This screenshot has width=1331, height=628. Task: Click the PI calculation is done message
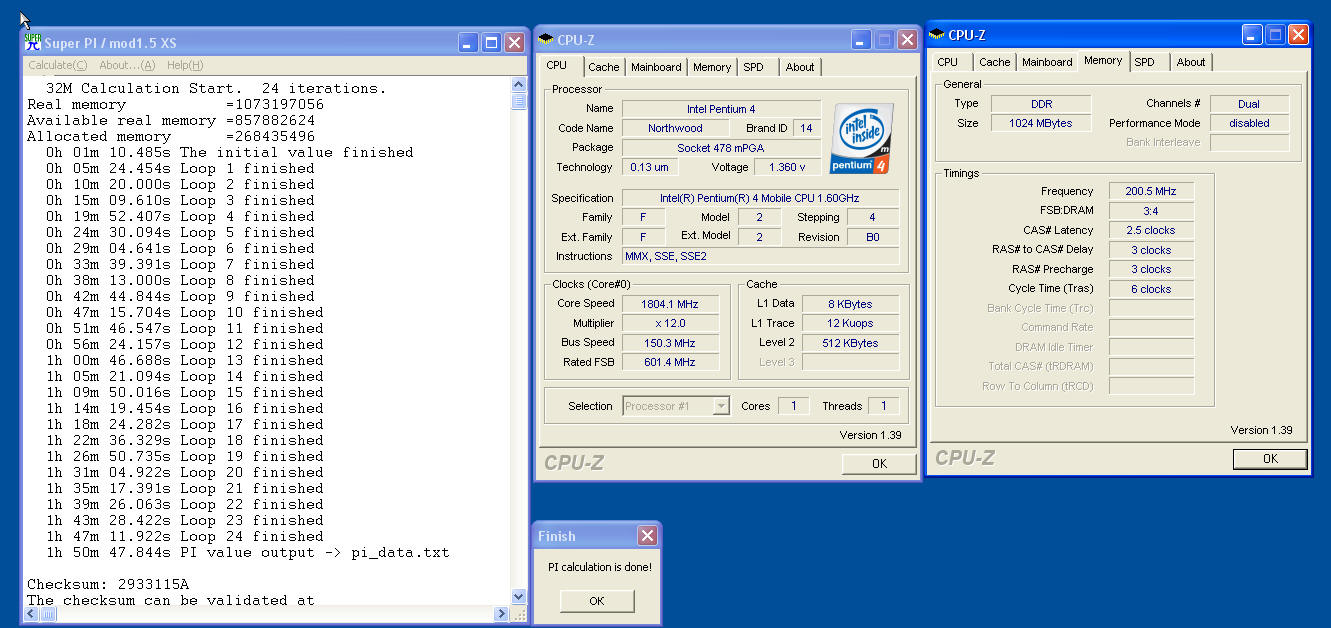[600, 567]
